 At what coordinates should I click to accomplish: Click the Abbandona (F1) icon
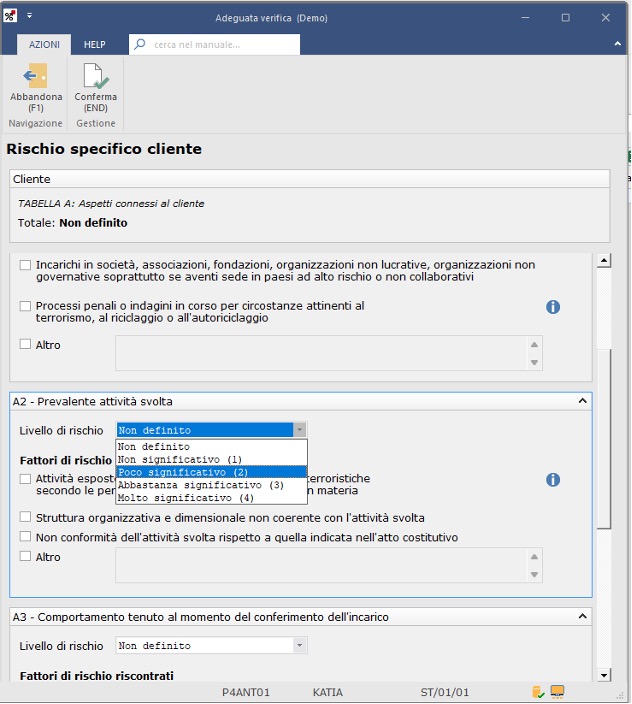pyautogui.click(x=36, y=78)
